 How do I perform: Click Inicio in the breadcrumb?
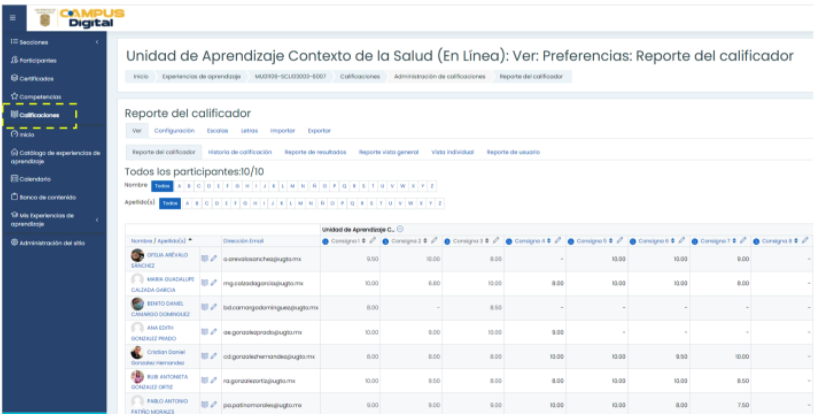(141, 77)
